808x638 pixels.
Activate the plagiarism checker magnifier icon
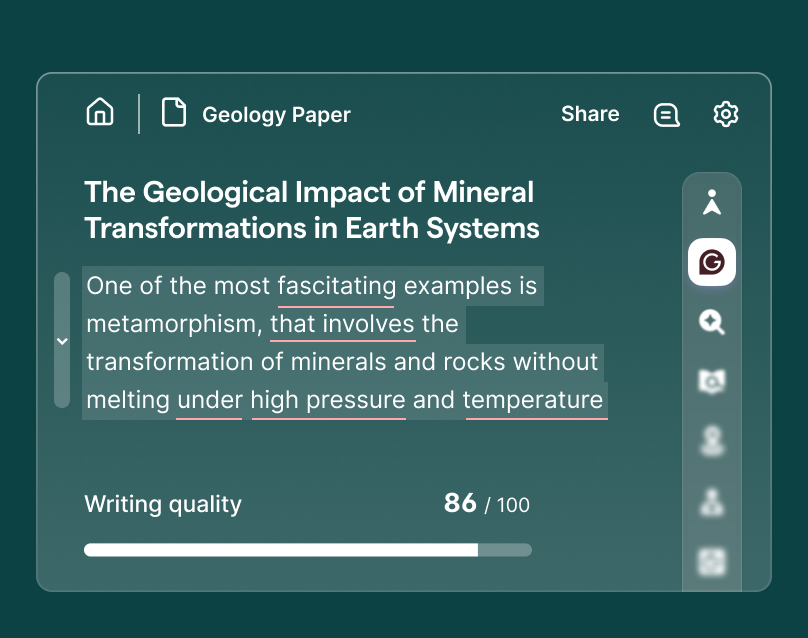click(x=712, y=322)
